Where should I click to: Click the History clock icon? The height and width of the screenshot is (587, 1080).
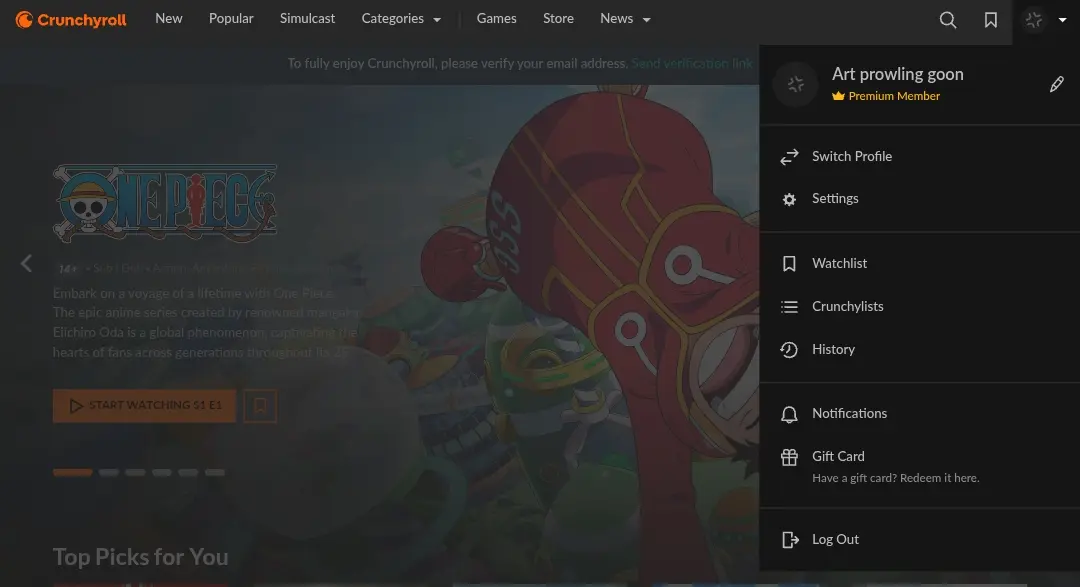pos(789,349)
